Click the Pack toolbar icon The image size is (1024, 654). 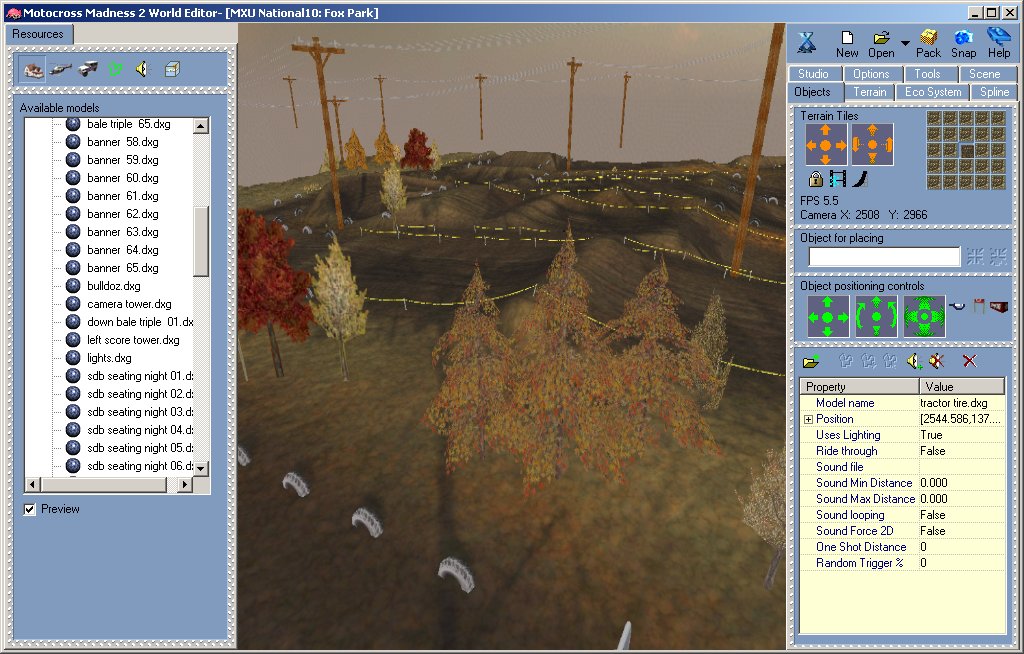pos(928,44)
